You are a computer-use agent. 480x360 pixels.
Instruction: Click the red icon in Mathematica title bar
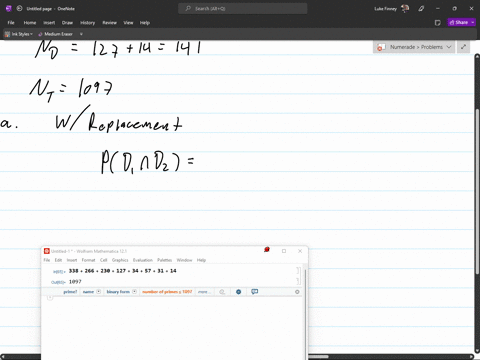pos(267,250)
